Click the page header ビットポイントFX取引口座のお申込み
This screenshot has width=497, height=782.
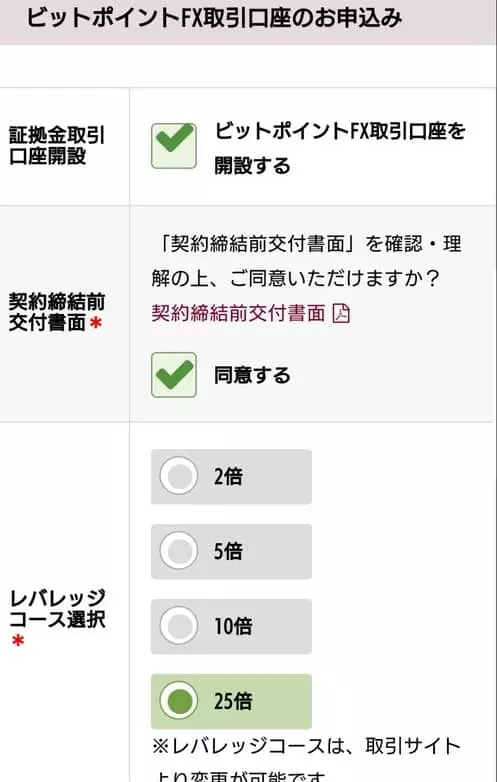pyautogui.click(x=214, y=18)
